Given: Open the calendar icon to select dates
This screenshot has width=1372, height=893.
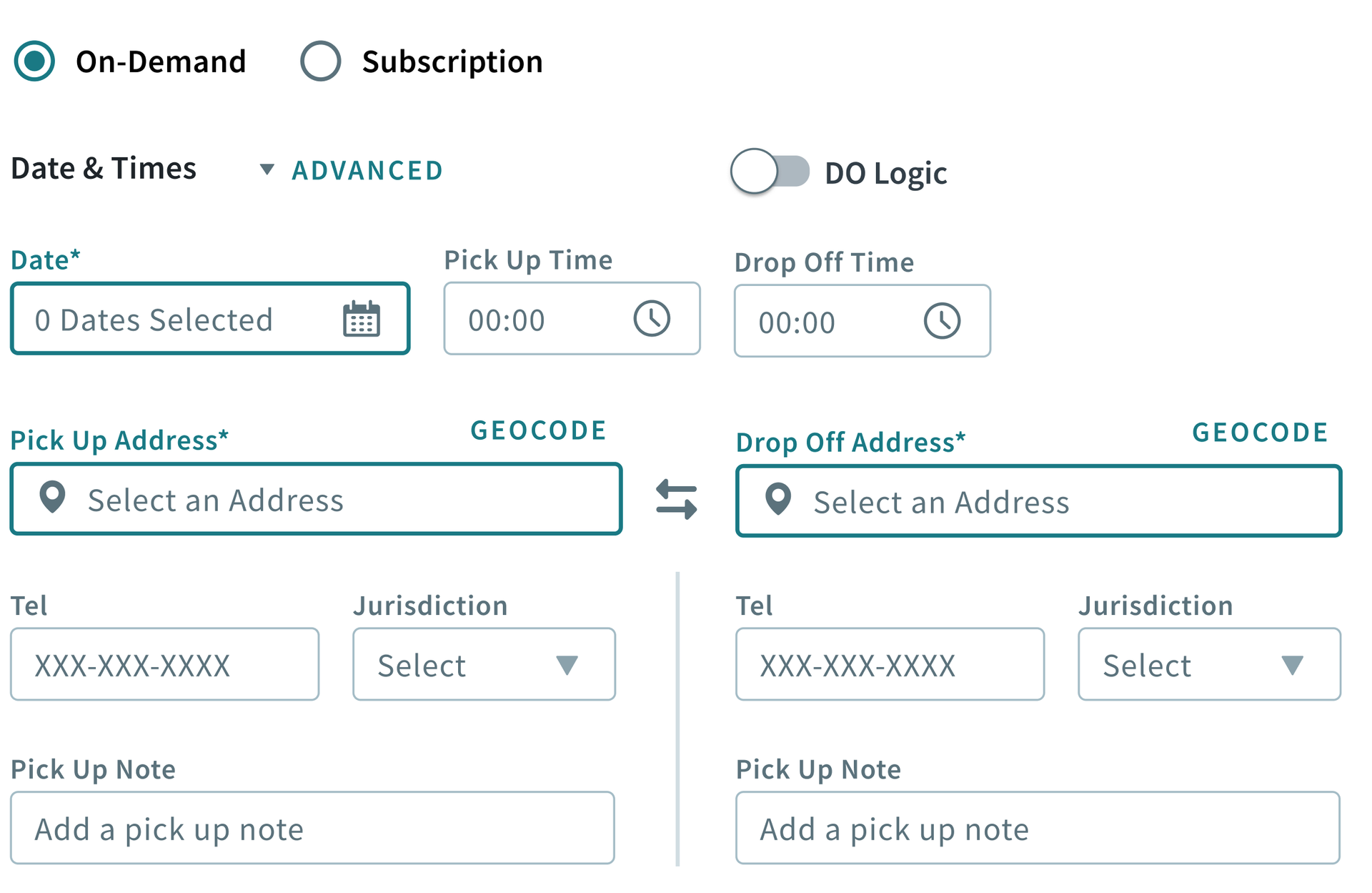Looking at the screenshot, I should tap(363, 320).
